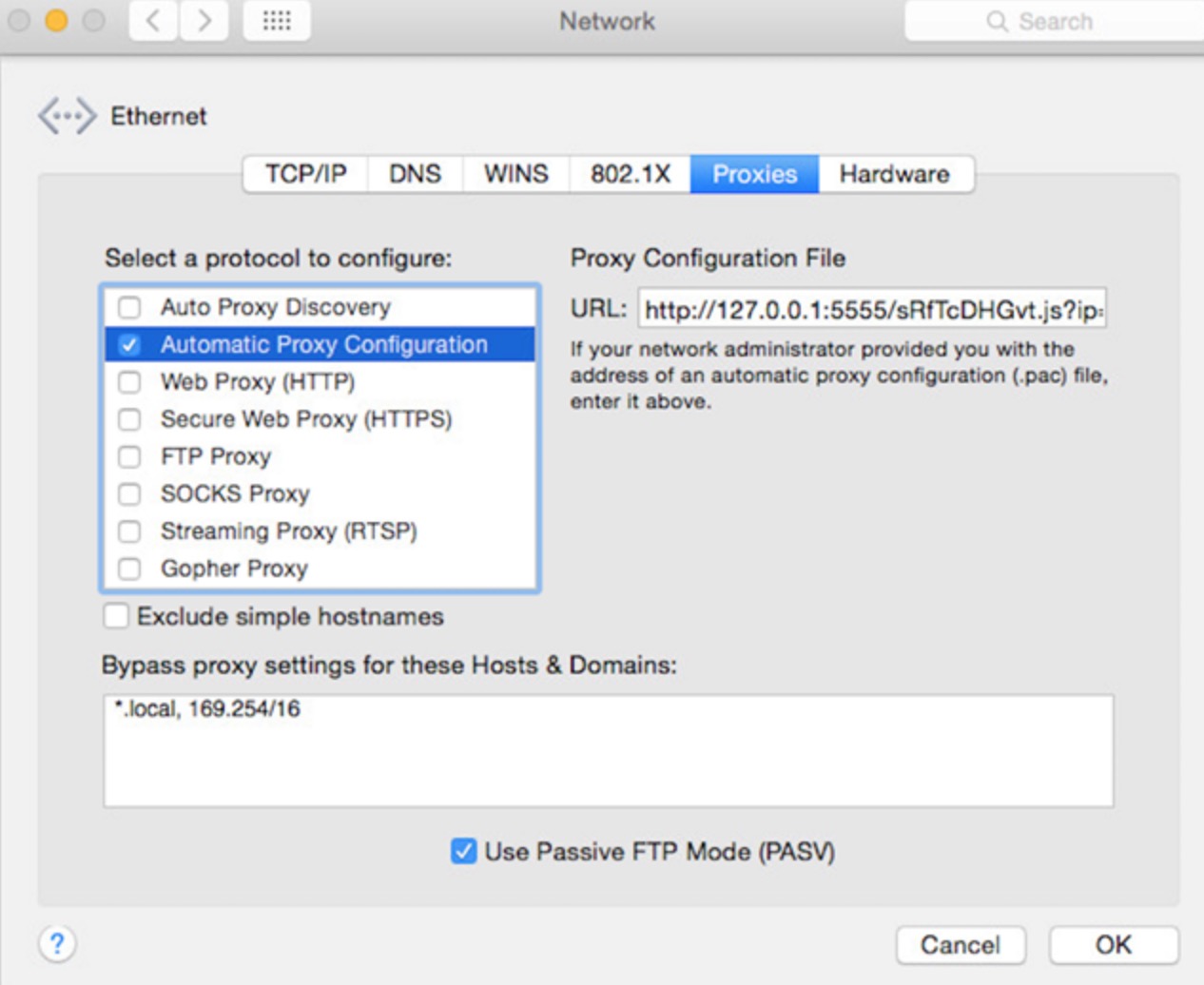Go back with the left arrow button

153,21
